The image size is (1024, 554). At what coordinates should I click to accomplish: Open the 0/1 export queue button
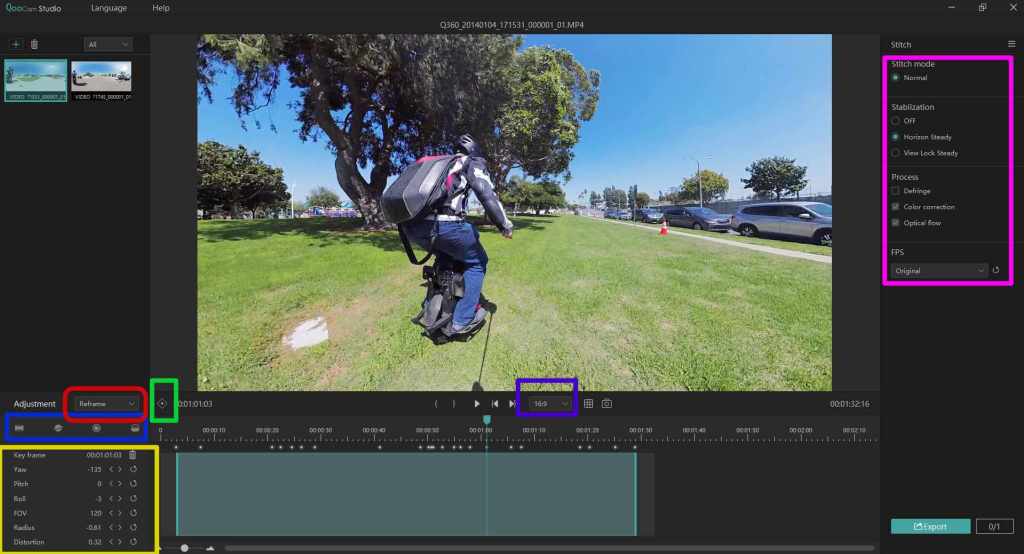click(x=995, y=526)
